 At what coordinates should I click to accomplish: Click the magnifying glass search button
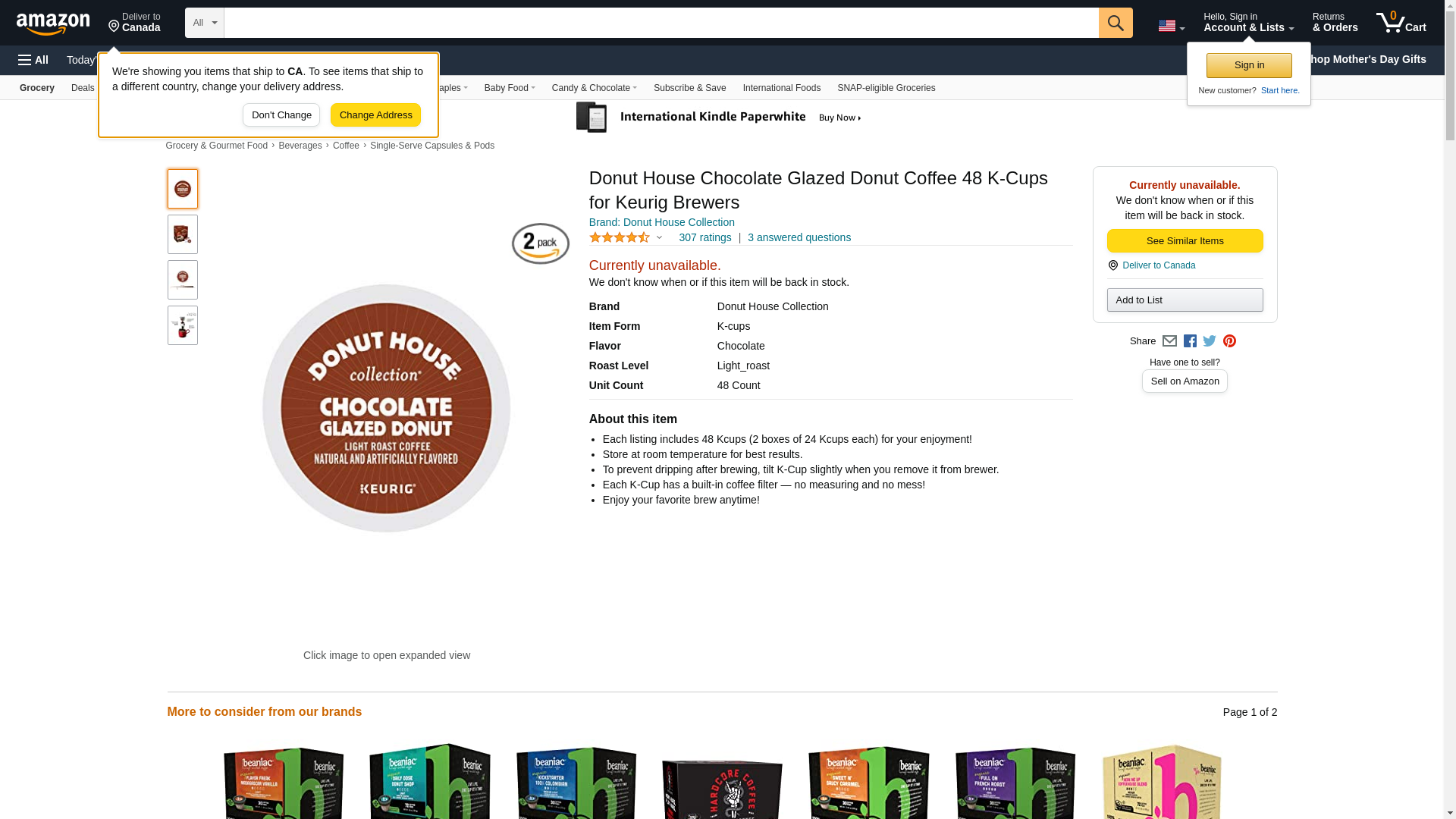(1115, 23)
